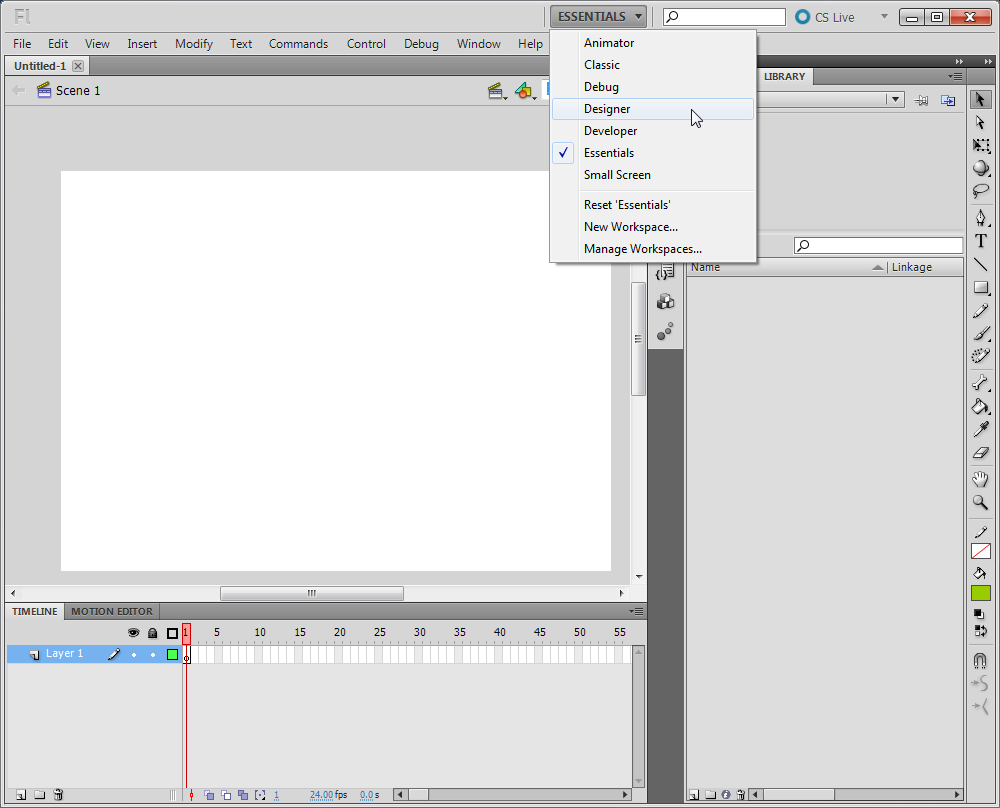Image resolution: width=1000 pixels, height=808 pixels.
Task: Pin the current library with pushpin
Action: [921, 100]
